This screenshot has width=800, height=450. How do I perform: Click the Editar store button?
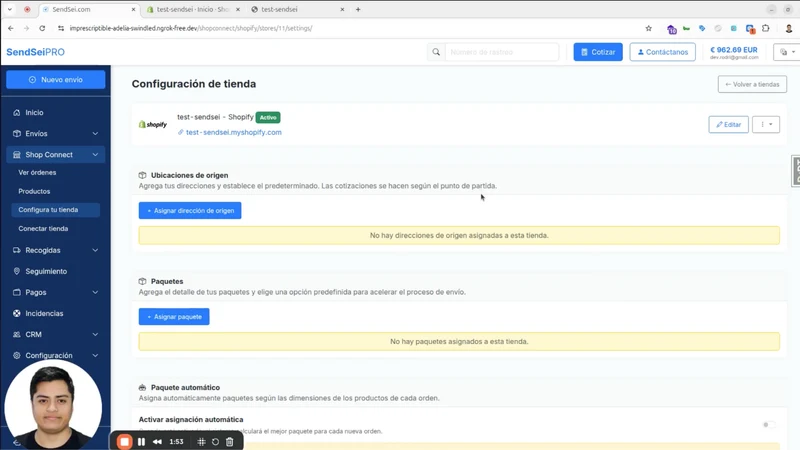728,124
